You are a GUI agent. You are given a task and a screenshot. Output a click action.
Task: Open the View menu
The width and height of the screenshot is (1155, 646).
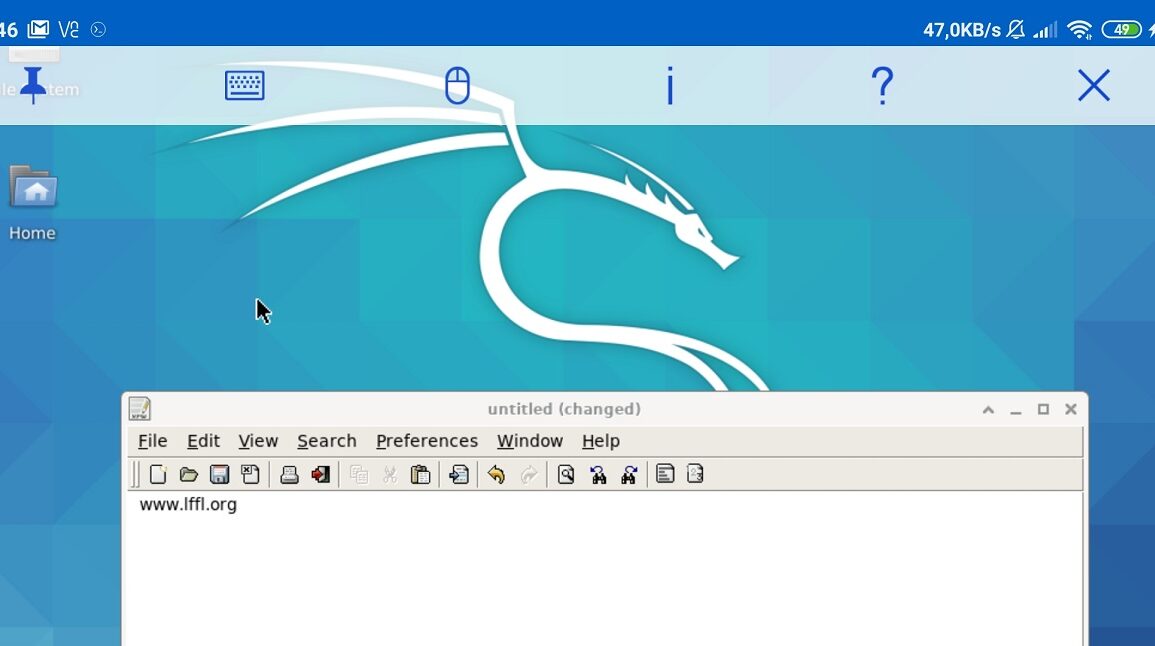(258, 440)
